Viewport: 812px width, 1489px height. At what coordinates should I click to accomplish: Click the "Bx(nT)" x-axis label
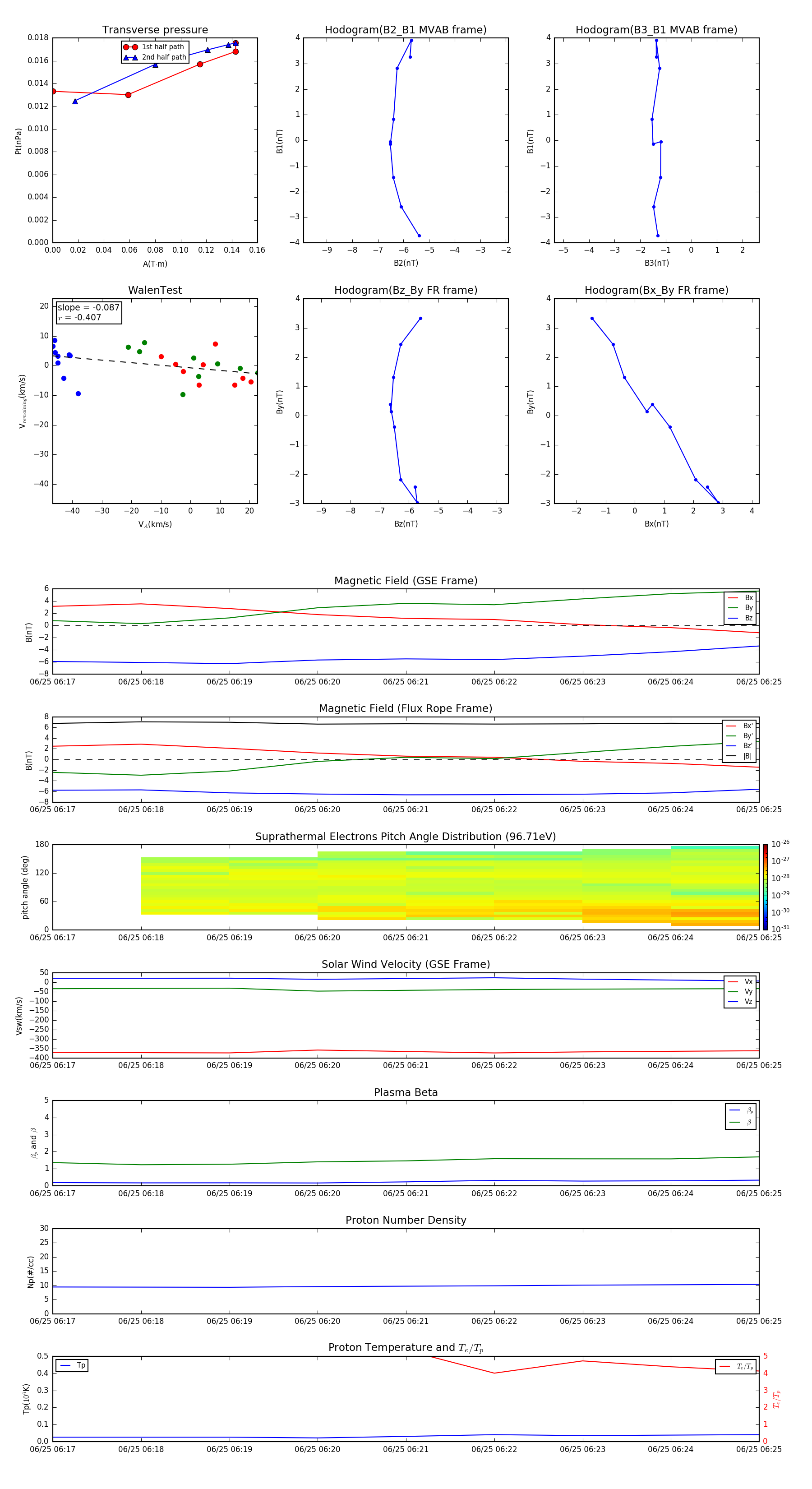tap(656, 524)
